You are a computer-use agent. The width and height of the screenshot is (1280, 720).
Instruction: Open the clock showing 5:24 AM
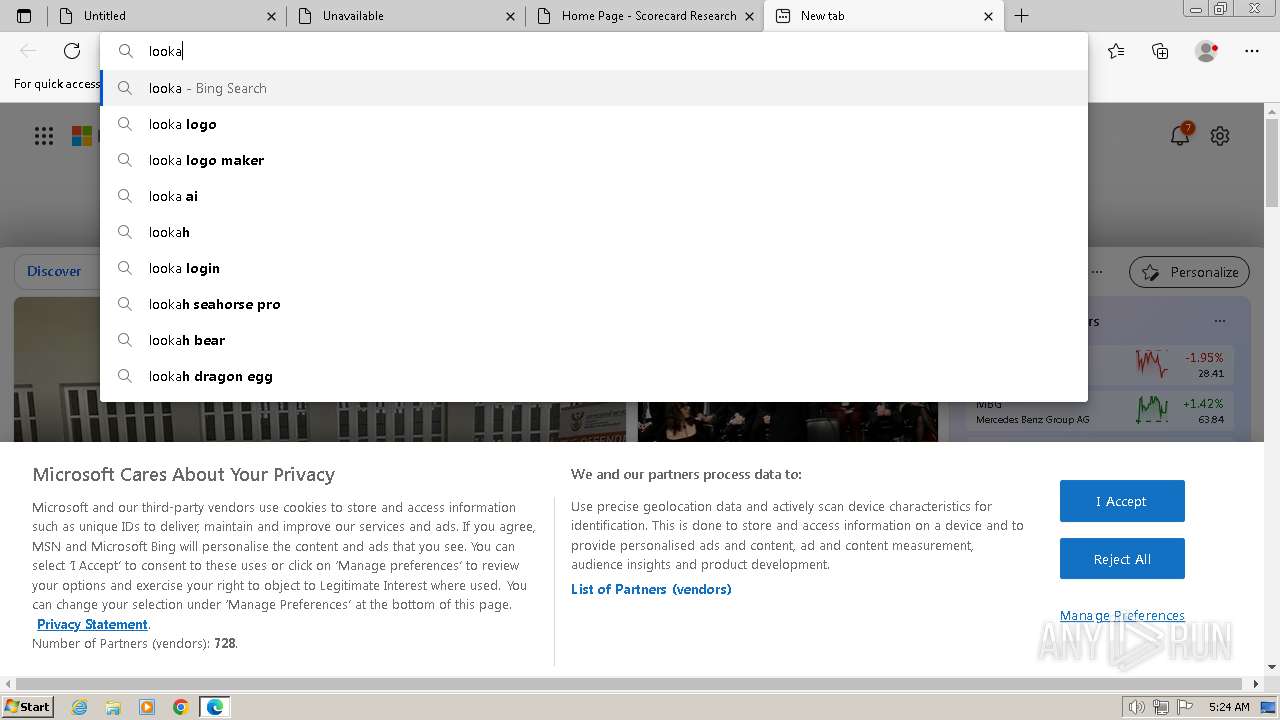[x=1228, y=707]
